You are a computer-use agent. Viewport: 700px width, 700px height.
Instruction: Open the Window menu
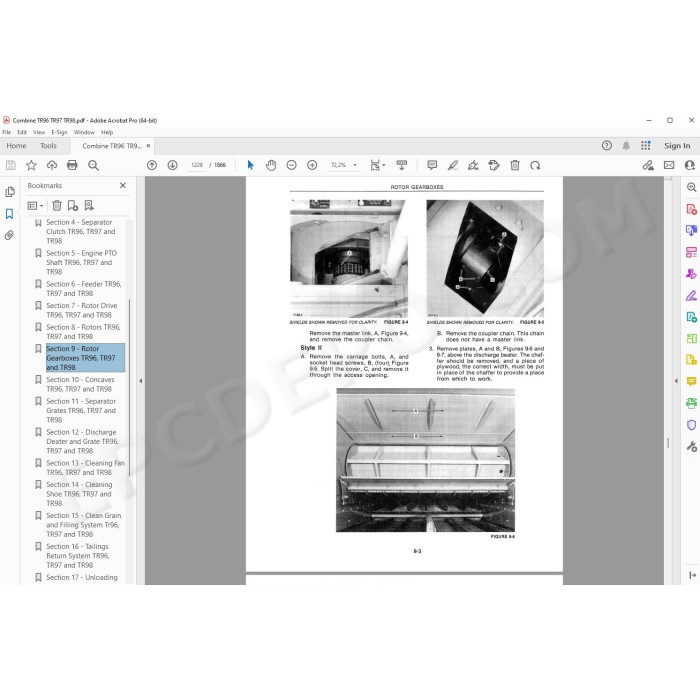pos(84,132)
